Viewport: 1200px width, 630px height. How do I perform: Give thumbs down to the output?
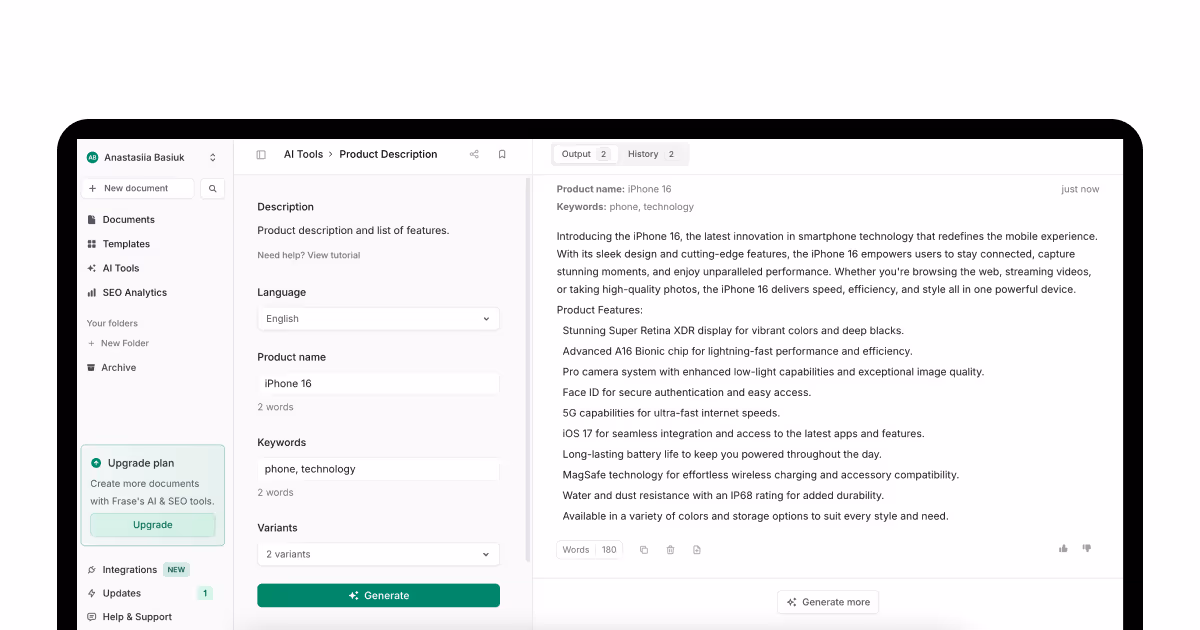pyautogui.click(x=1087, y=548)
